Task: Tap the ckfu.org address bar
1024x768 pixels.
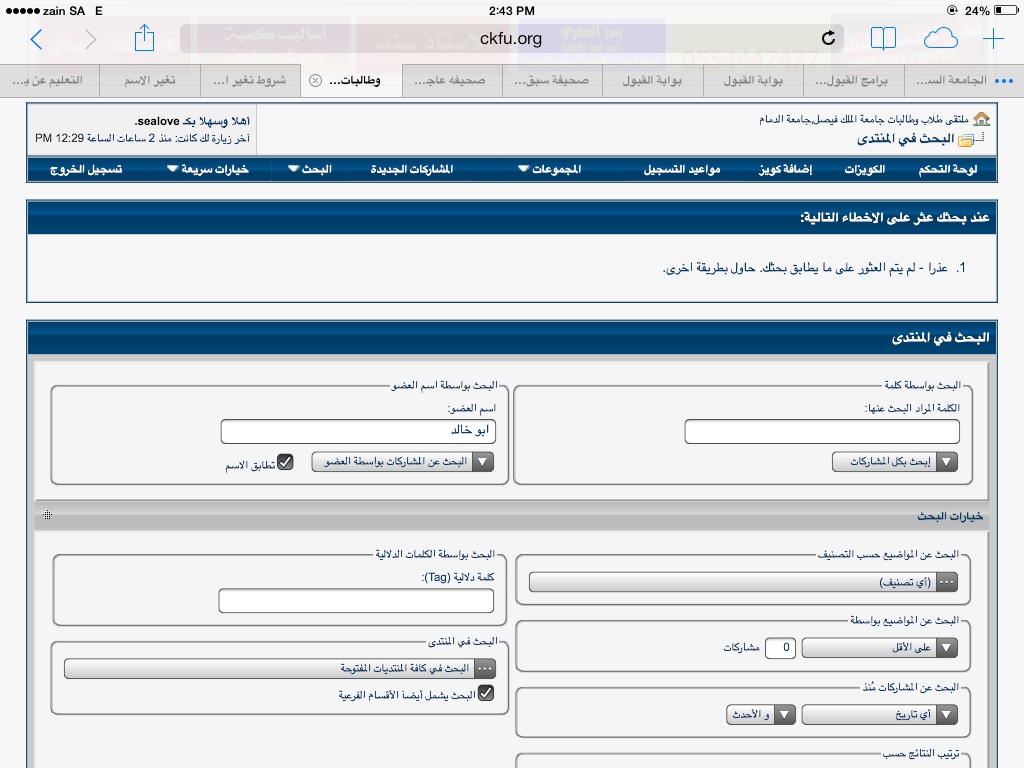Action: [x=511, y=39]
